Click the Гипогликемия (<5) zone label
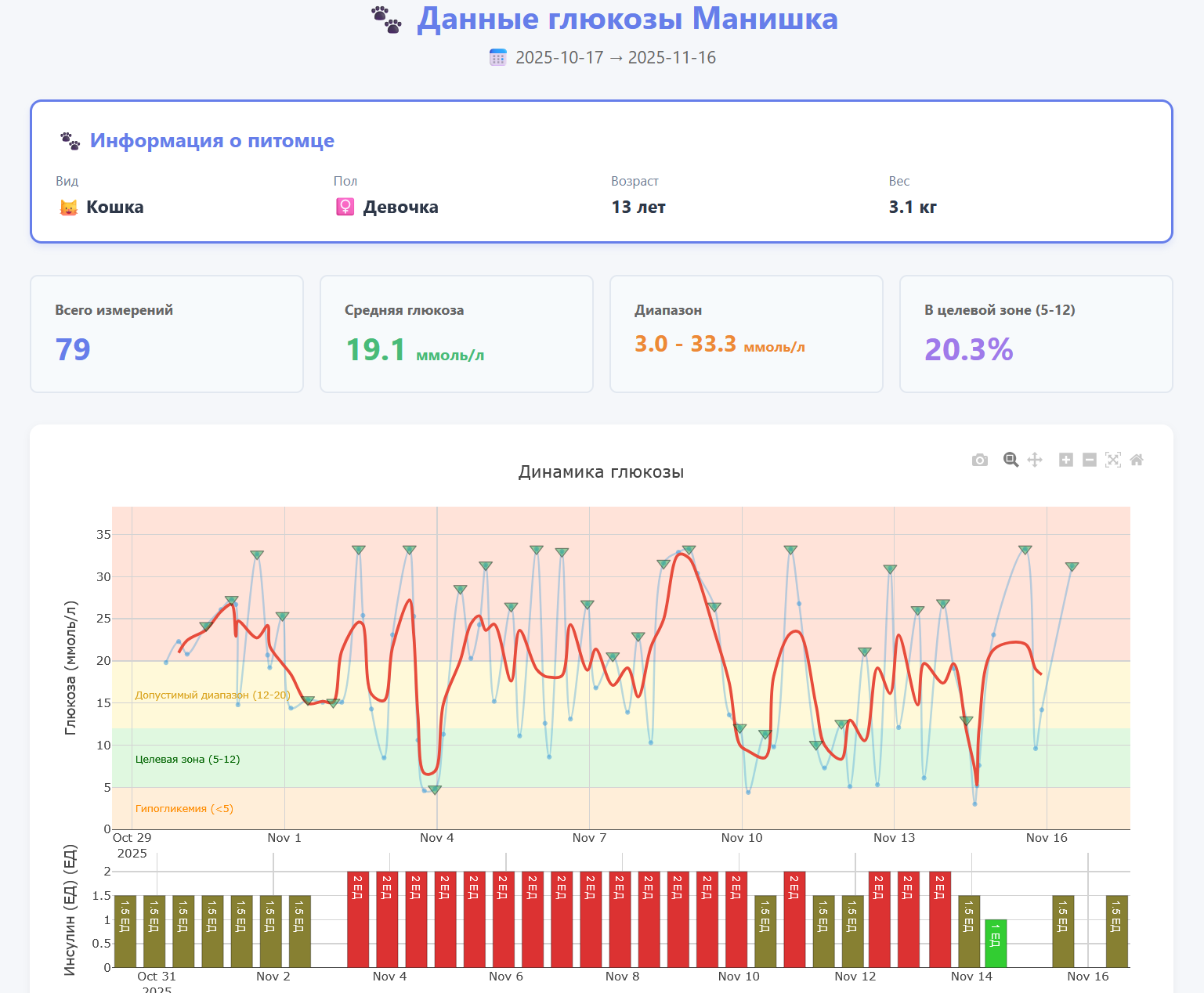The image size is (1204, 993). pos(184,809)
